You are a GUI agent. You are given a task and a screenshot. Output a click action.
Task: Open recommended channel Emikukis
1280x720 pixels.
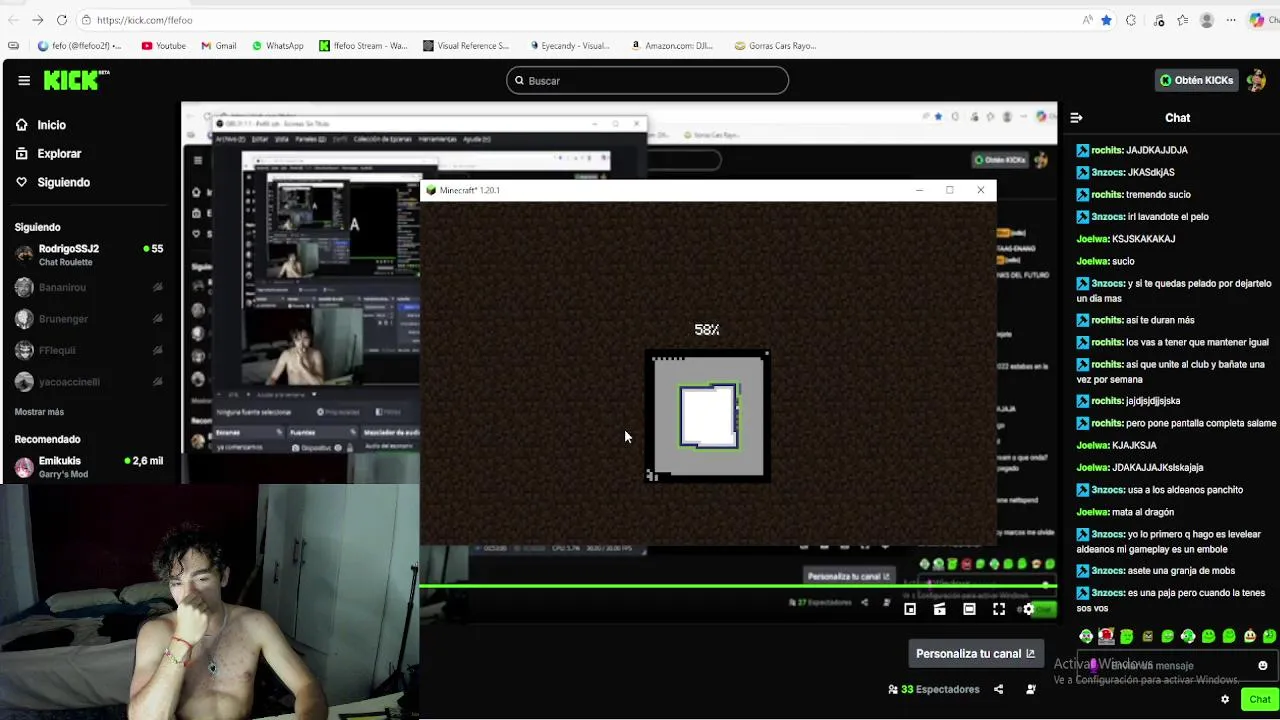[x=89, y=467]
